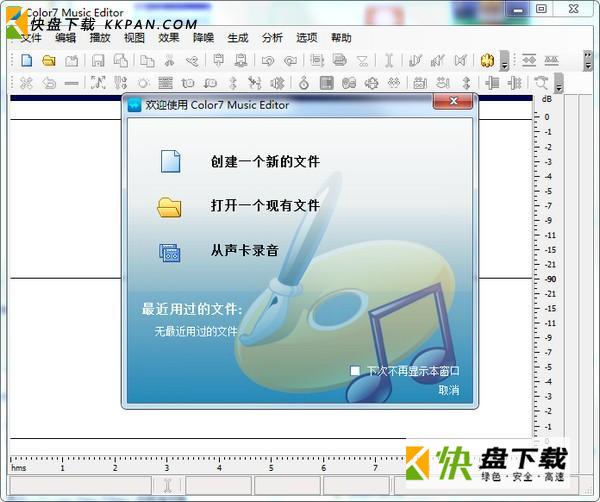Click the I-beam status bar cell
Image resolution: width=600 pixels, height=502 pixels.
pos(167,486)
